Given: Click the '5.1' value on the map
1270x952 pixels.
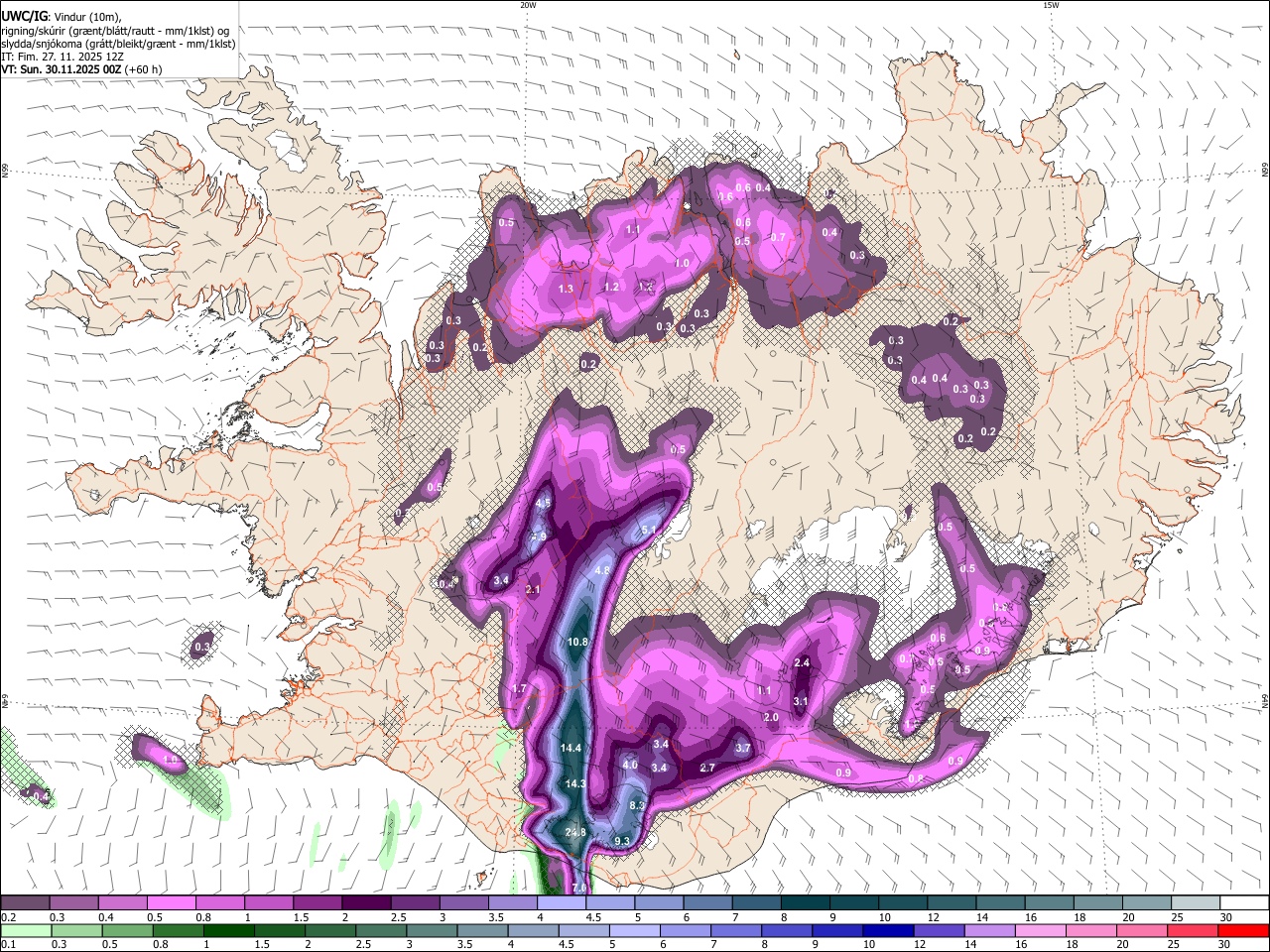Looking at the screenshot, I should click(650, 532).
